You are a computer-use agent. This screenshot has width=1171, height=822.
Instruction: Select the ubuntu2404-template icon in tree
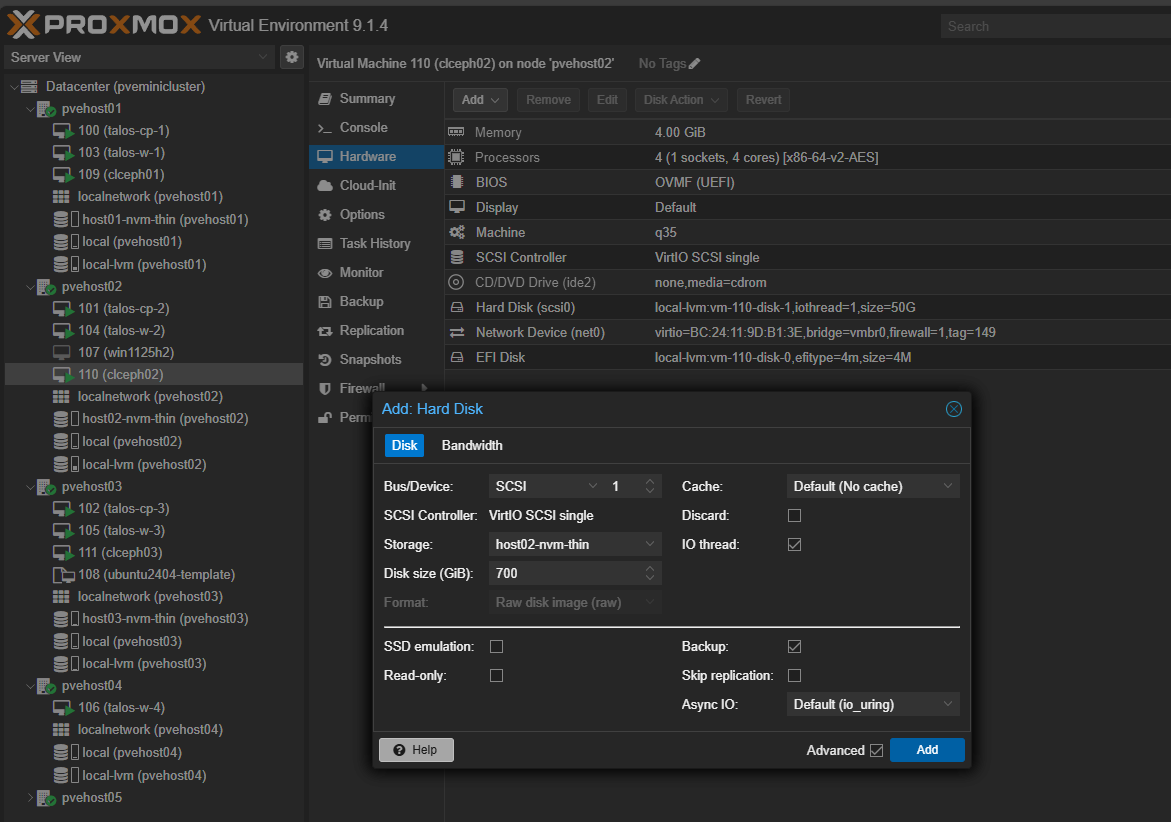62,575
